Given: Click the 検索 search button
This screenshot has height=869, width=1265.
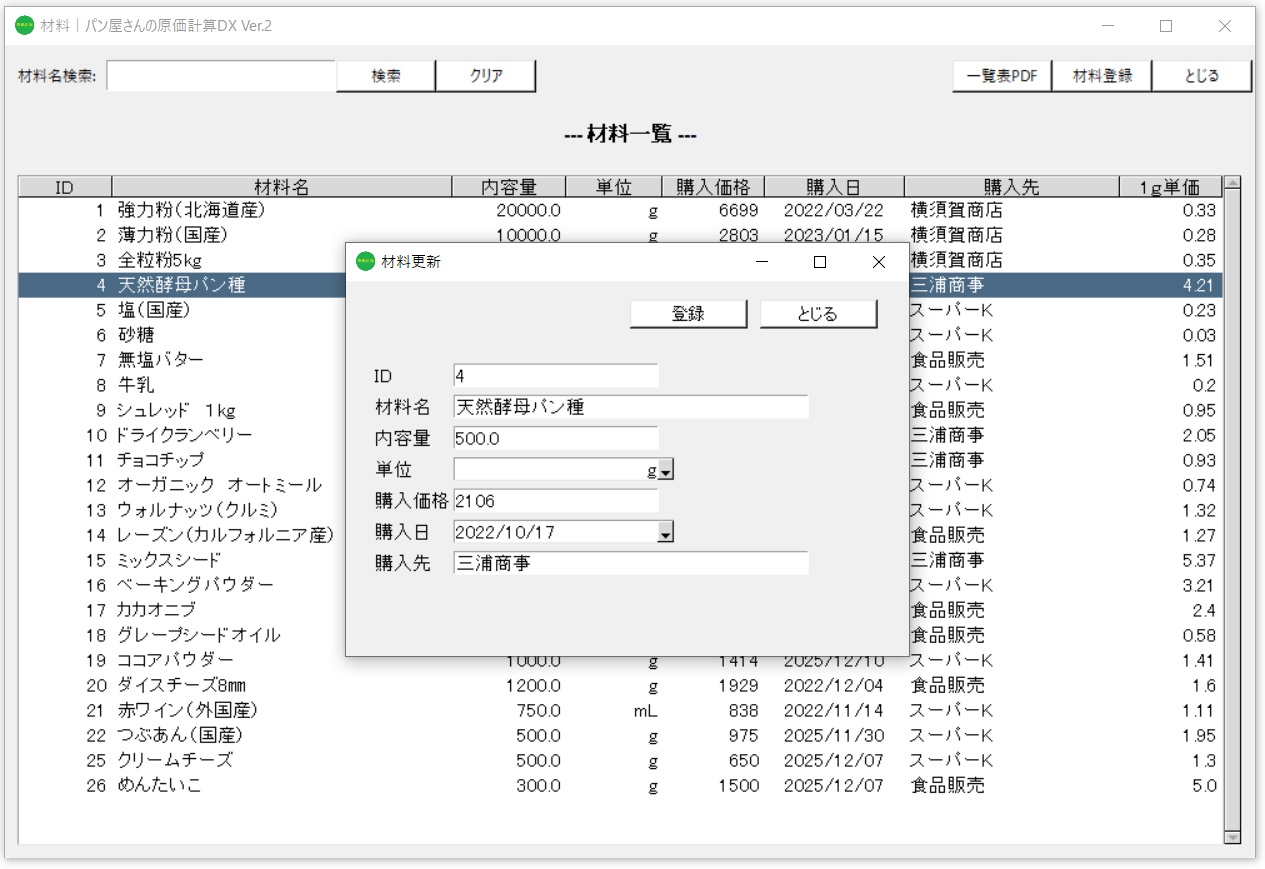Looking at the screenshot, I should [385, 75].
